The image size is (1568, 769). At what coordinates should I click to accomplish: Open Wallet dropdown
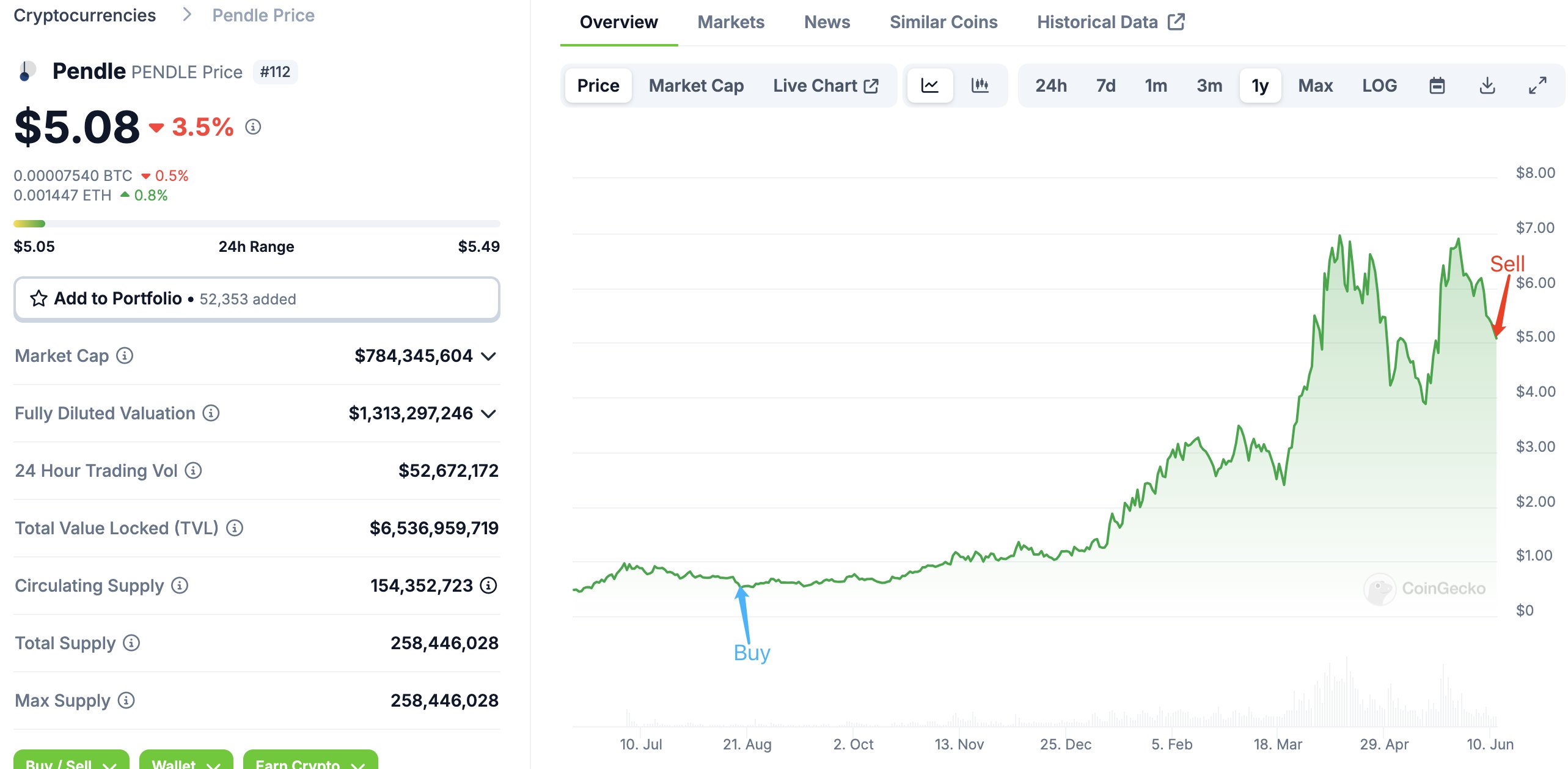coord(186,760)
